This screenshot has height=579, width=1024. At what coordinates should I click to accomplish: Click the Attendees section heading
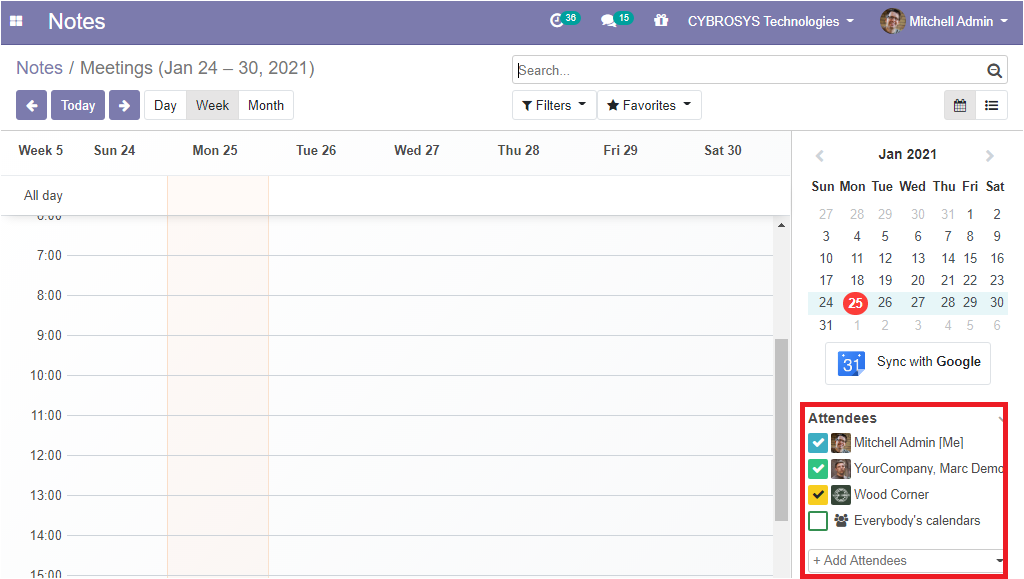(x=842, y=418)
